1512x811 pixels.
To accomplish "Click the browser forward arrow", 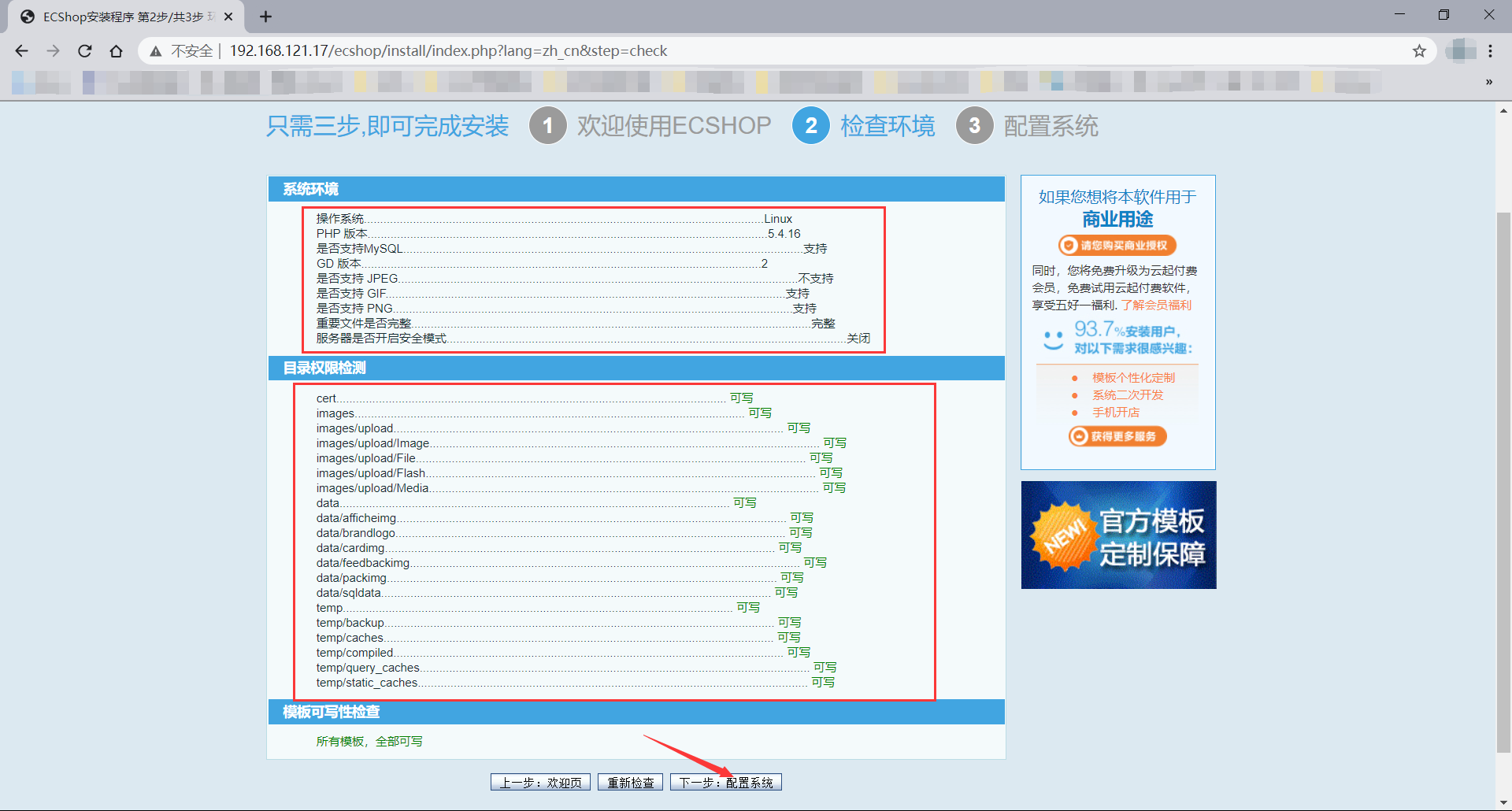I will click(x=53, y=51).
